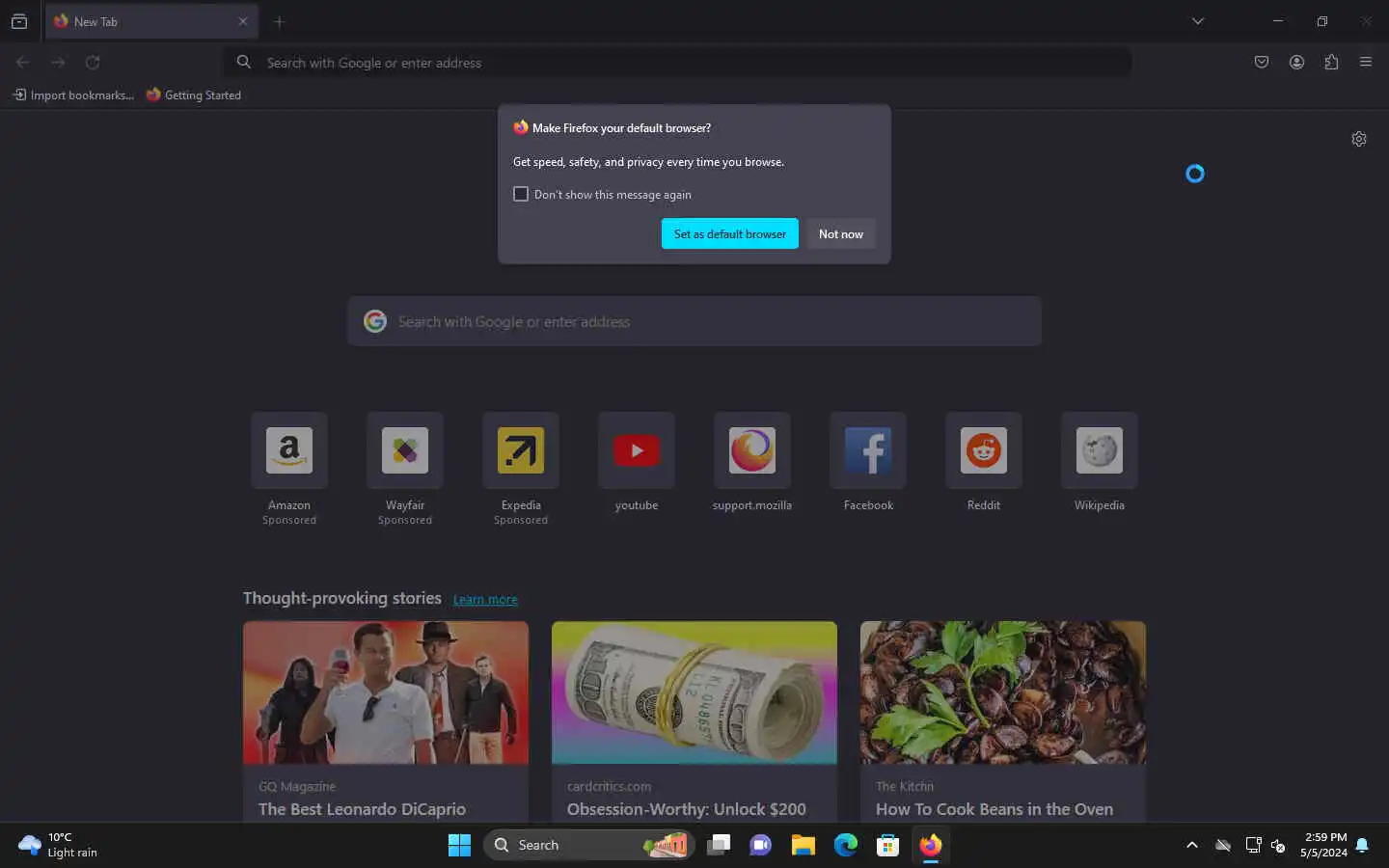Open a new tab with plus icon
Viewport: 1389px width, 868px height.
click(x=279, y=21)
